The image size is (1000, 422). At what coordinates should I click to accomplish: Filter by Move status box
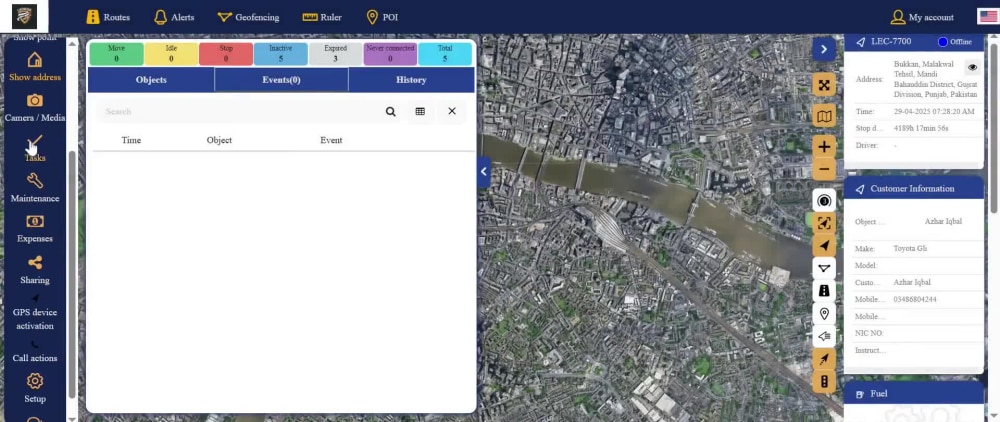coord(116,54)
